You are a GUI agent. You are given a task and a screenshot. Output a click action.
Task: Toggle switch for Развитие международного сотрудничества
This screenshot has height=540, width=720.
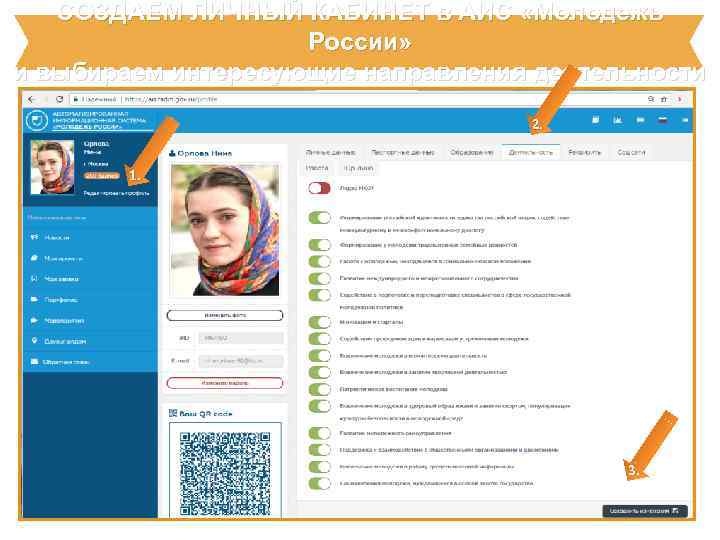[x=319, y=278]
